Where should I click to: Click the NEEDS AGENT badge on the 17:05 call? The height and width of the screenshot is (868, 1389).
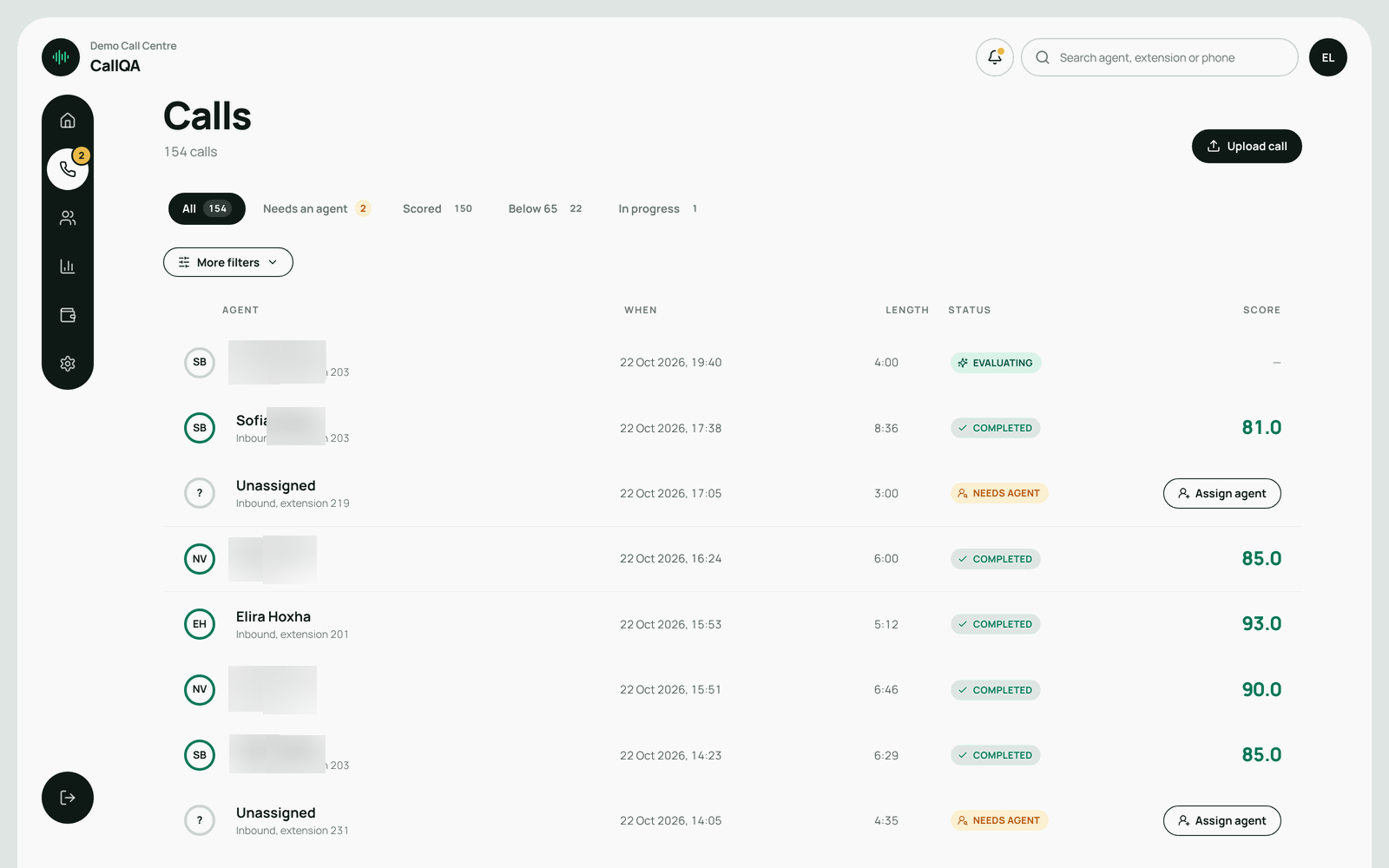pos(999,493)
